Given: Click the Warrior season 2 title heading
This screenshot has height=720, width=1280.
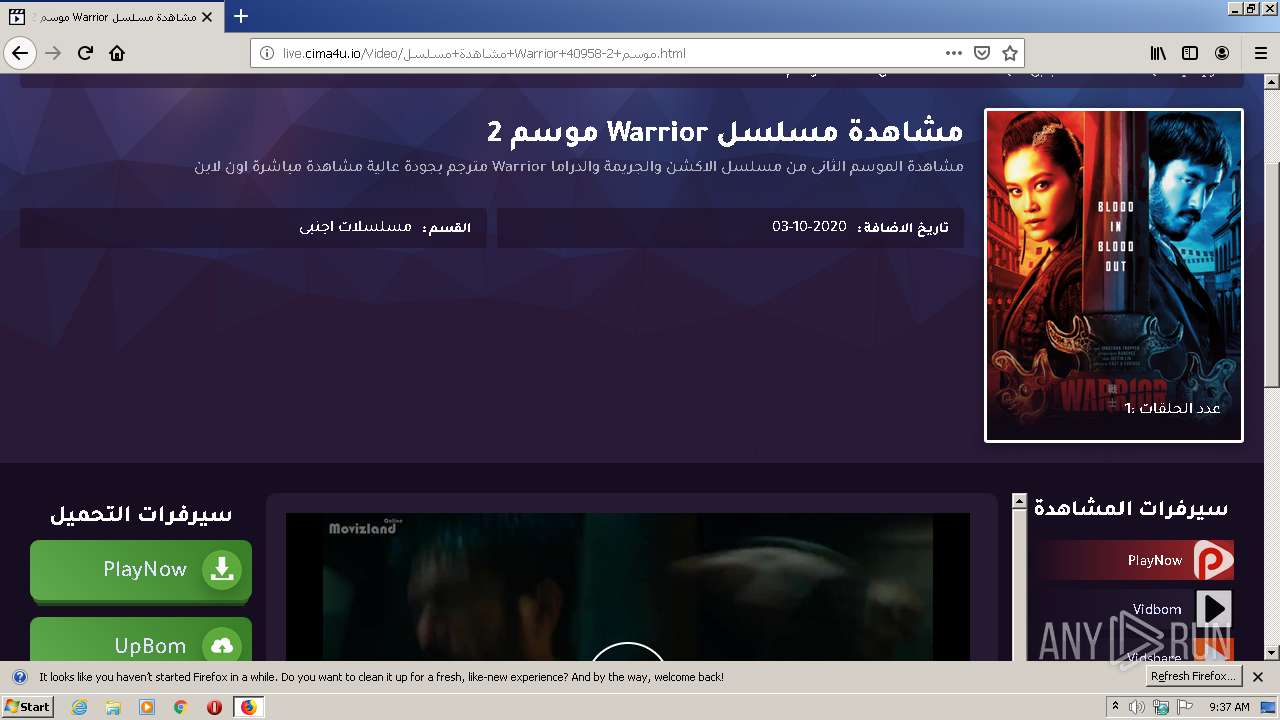Looking at the screenshot, I should (x=725, y=131).
